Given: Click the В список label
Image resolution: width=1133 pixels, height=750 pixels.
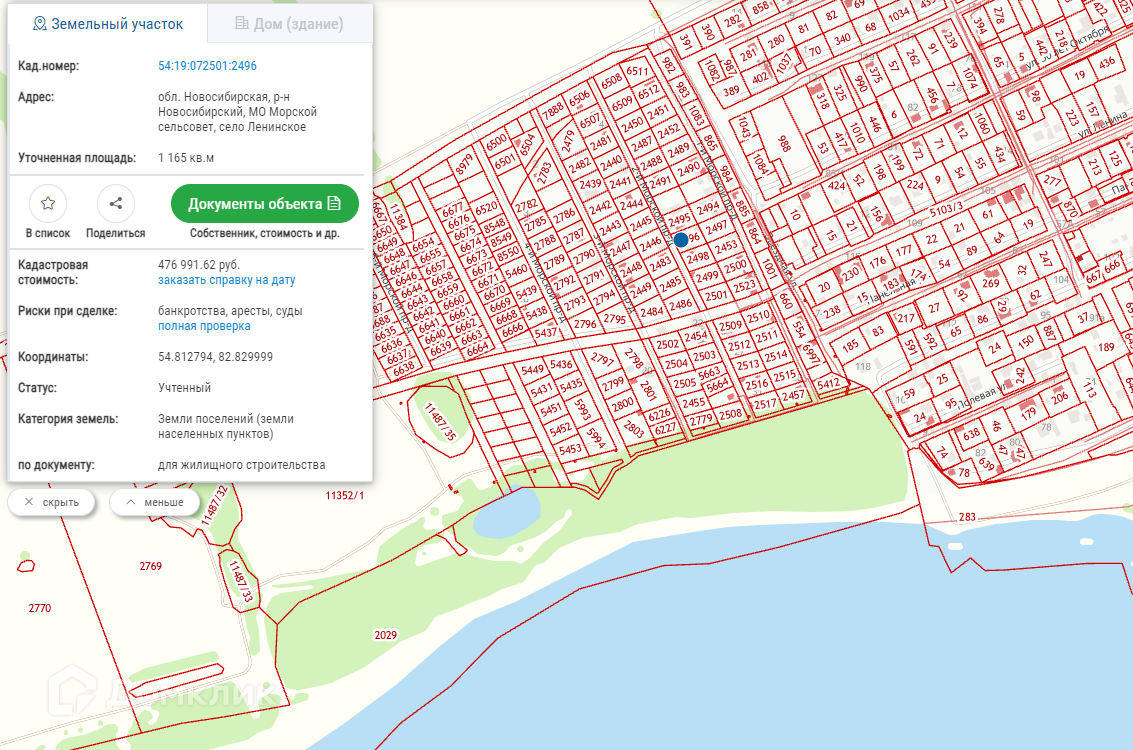Looking at the screenshot, I should pos(48,233).
